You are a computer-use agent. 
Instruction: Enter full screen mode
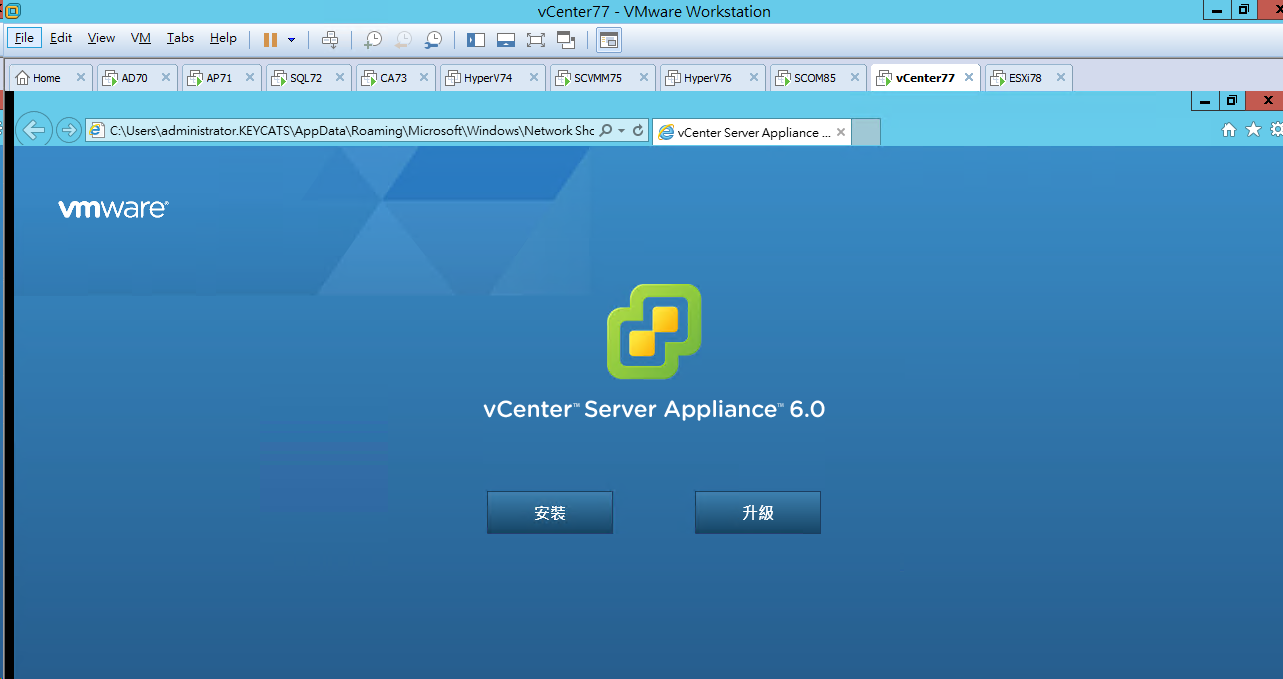point(536,40)
